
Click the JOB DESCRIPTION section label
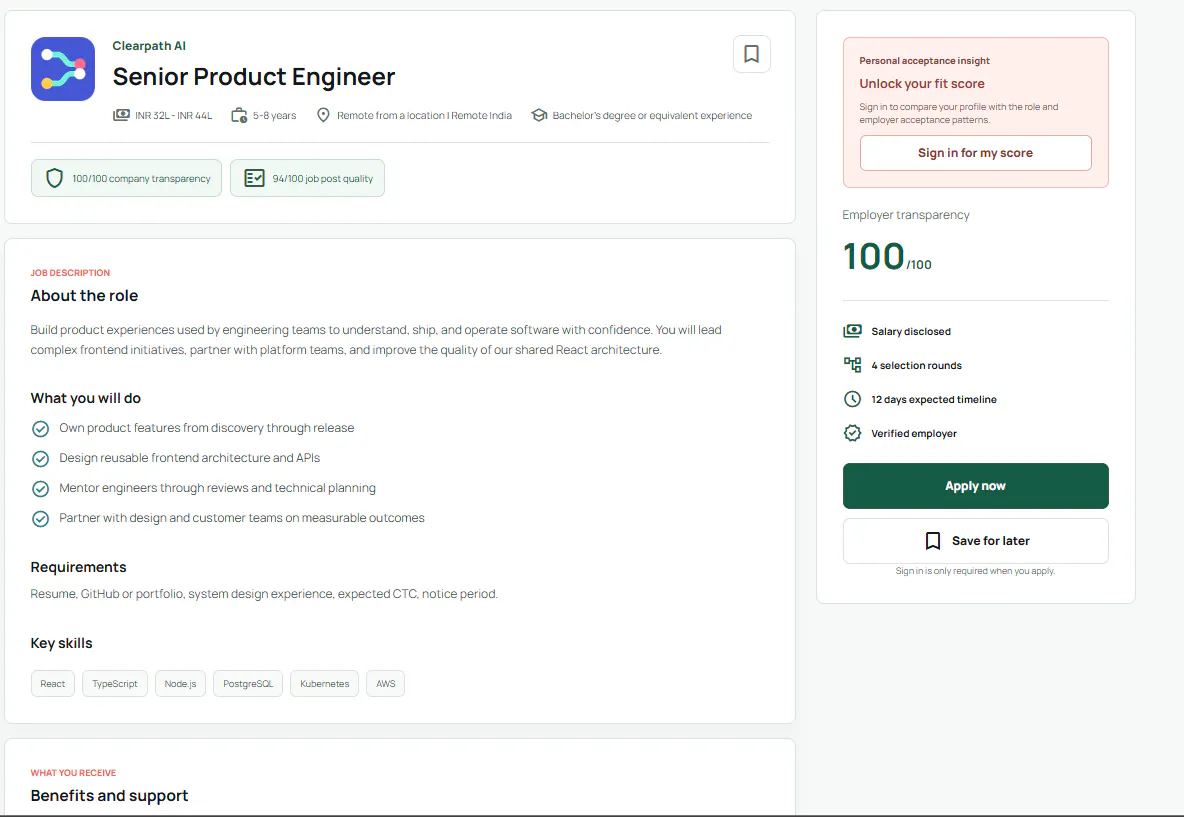tap(70, 273)
